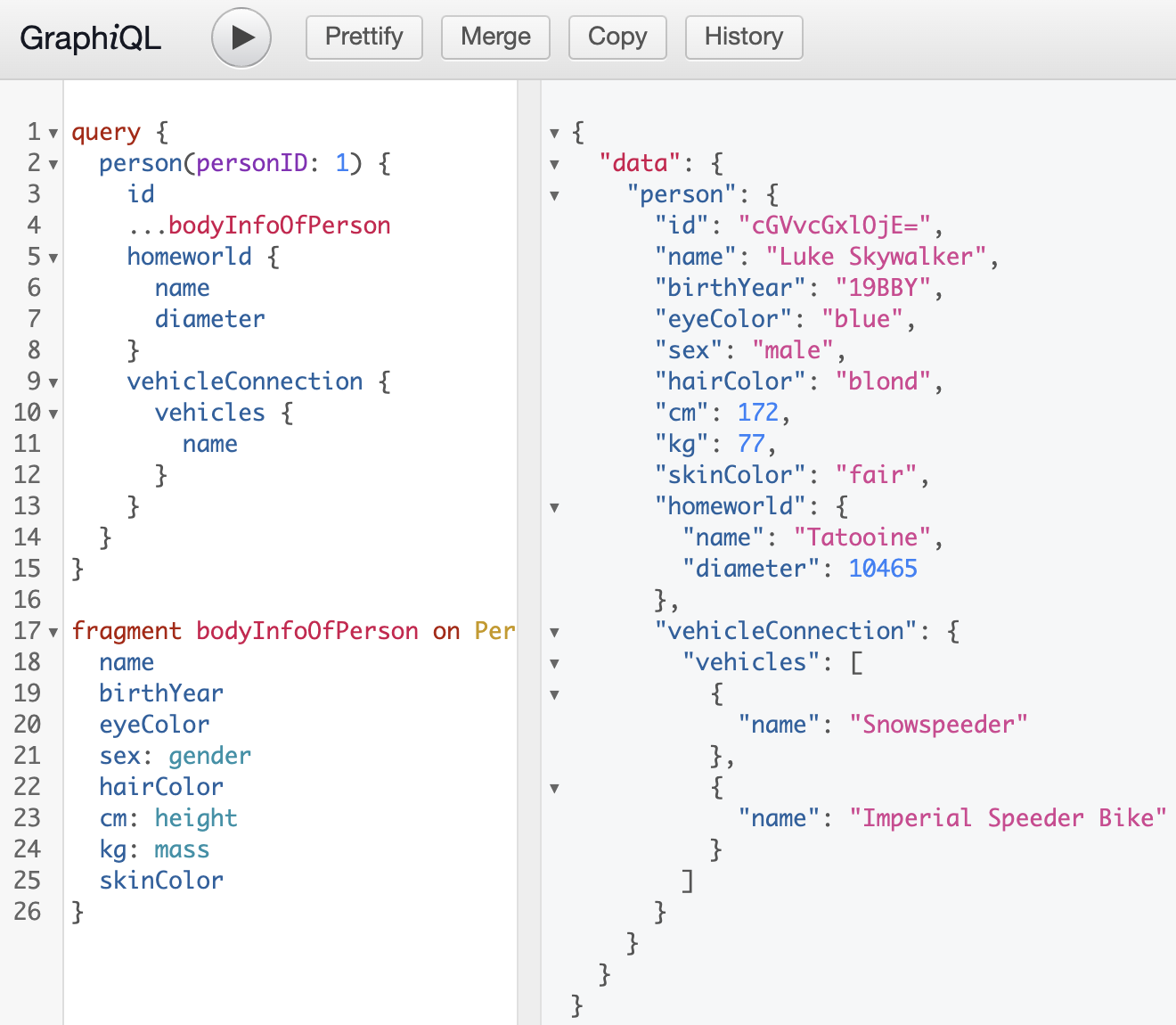
Task: Click the vertical divider between editor and results
Action: click(x=529, y=553)
